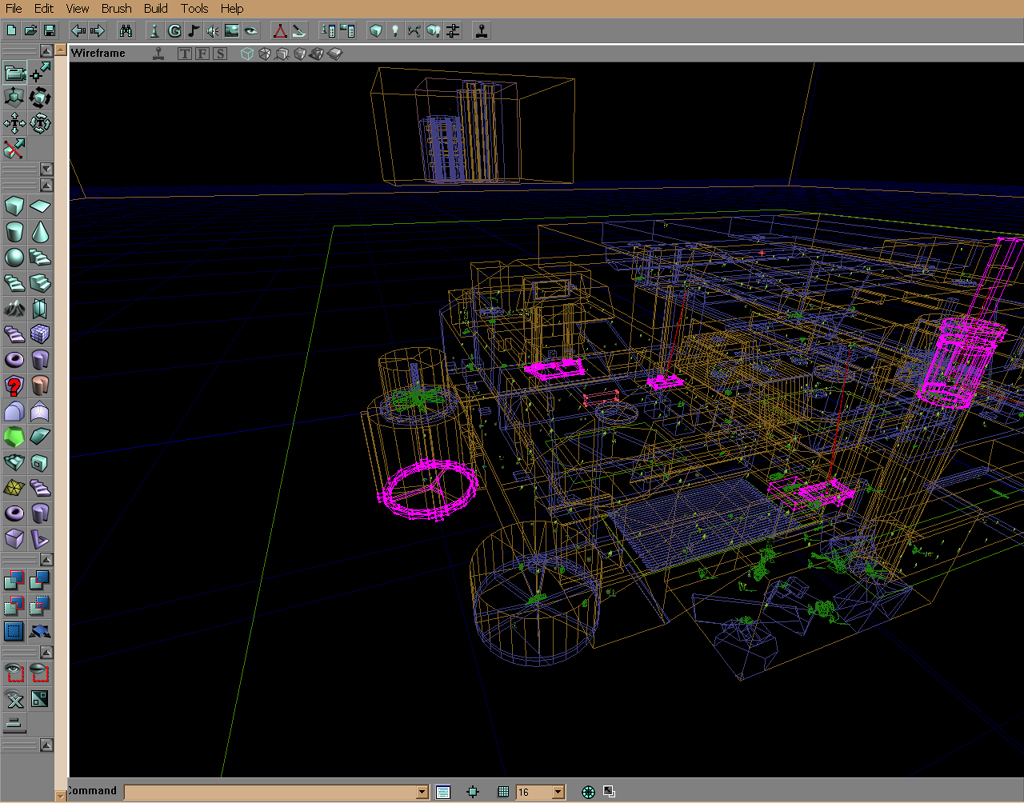This screenshot has width=1024, height=803.
Task: Collapse the top camera tools group
Action: coord(46,51)
